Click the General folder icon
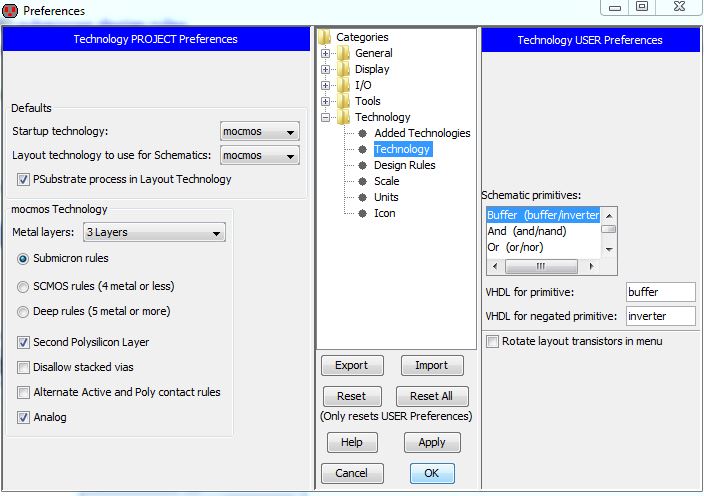This screenshot has height=496, width=704. (343, 53)
